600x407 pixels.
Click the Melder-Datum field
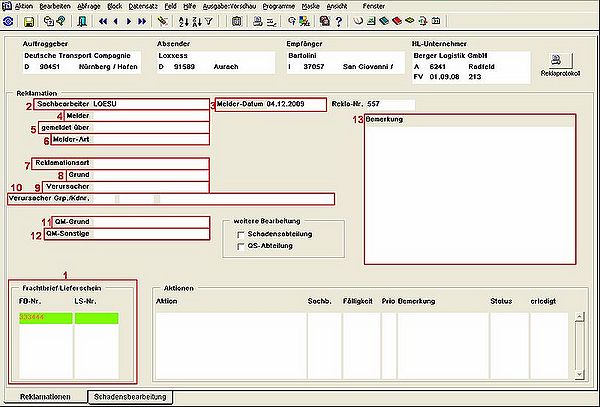click(x=271, y=104)
